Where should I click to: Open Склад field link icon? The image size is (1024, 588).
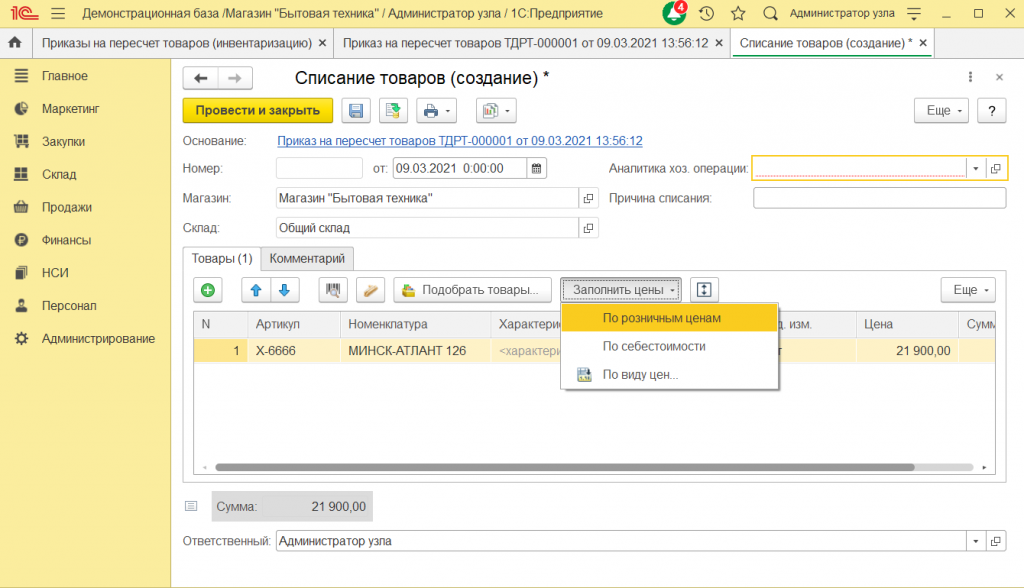tap(588, 228)
